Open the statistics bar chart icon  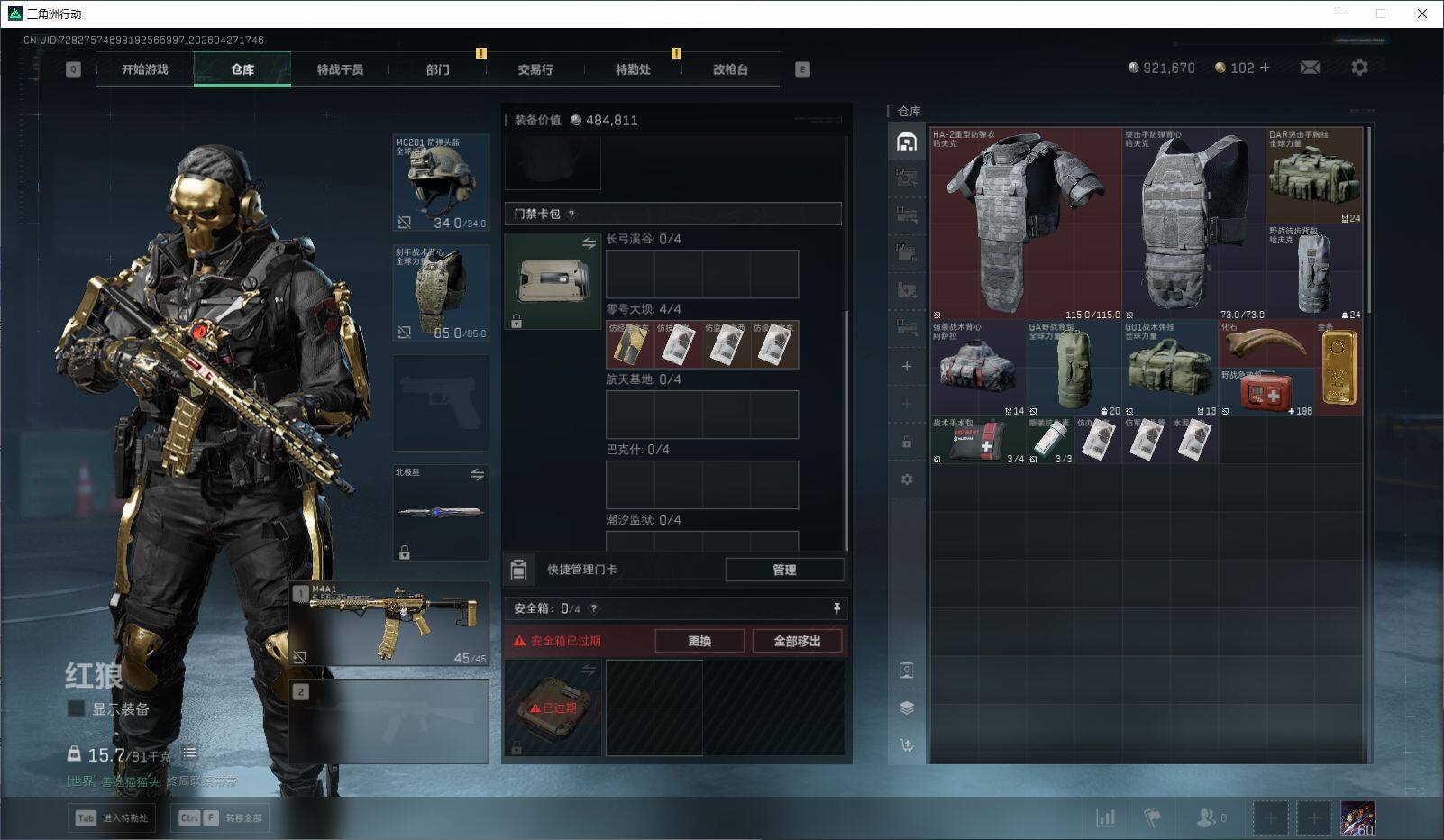click(x=1105, y=817)
